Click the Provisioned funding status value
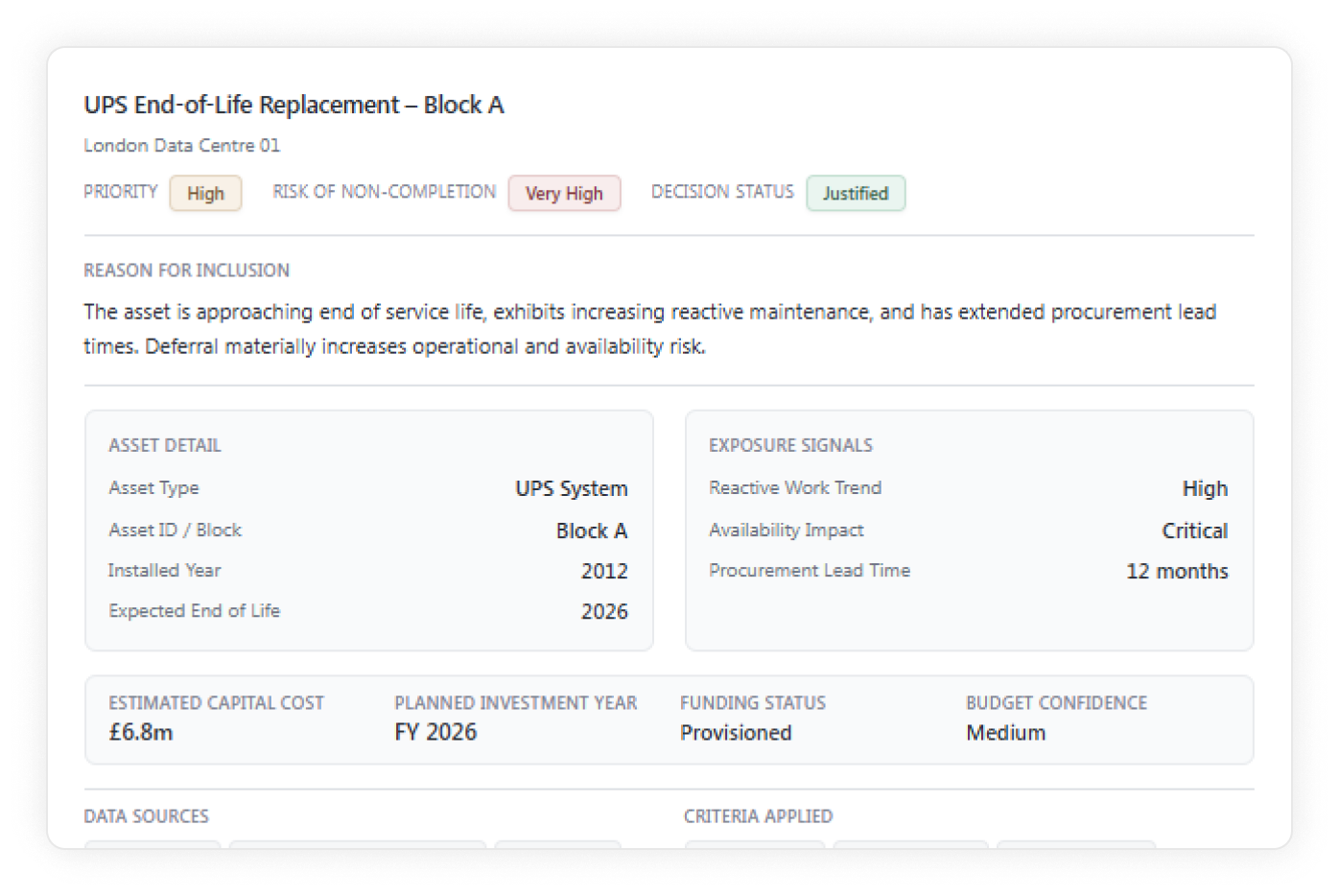This screenshot has width=1339, height=896. [x=736, y=732]
